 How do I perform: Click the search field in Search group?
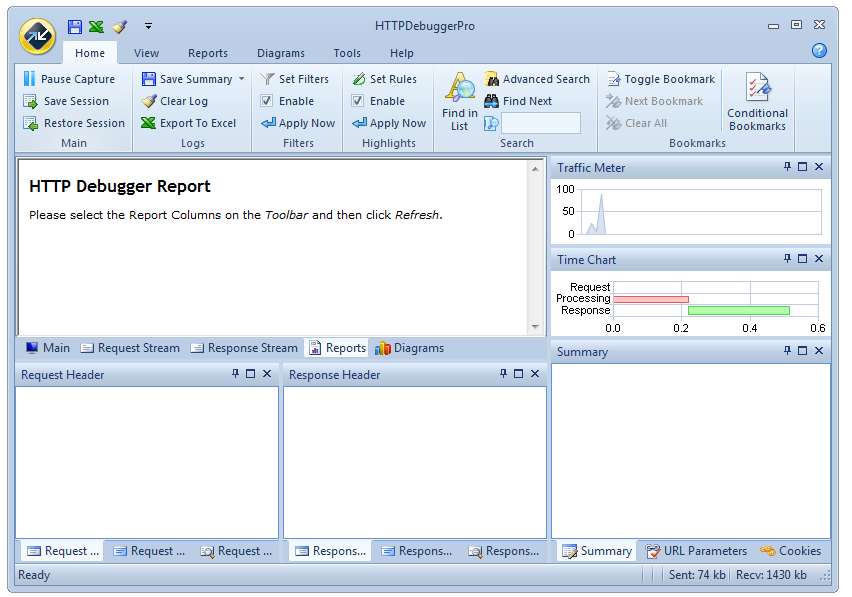click(541, 123)
